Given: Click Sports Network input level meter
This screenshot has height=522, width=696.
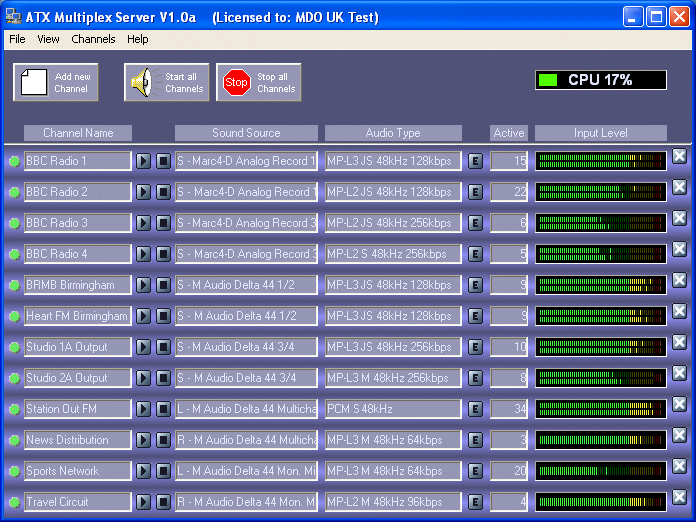Looking at the screenshot, I should (x=601, y=471).
